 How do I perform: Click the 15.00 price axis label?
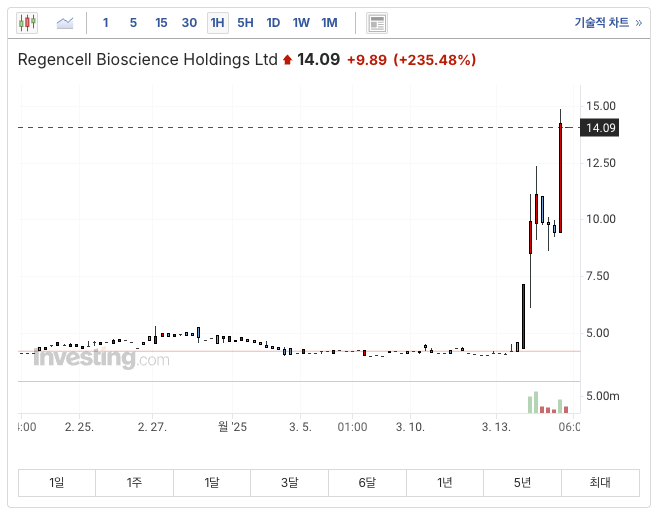(x=601, y=106)
